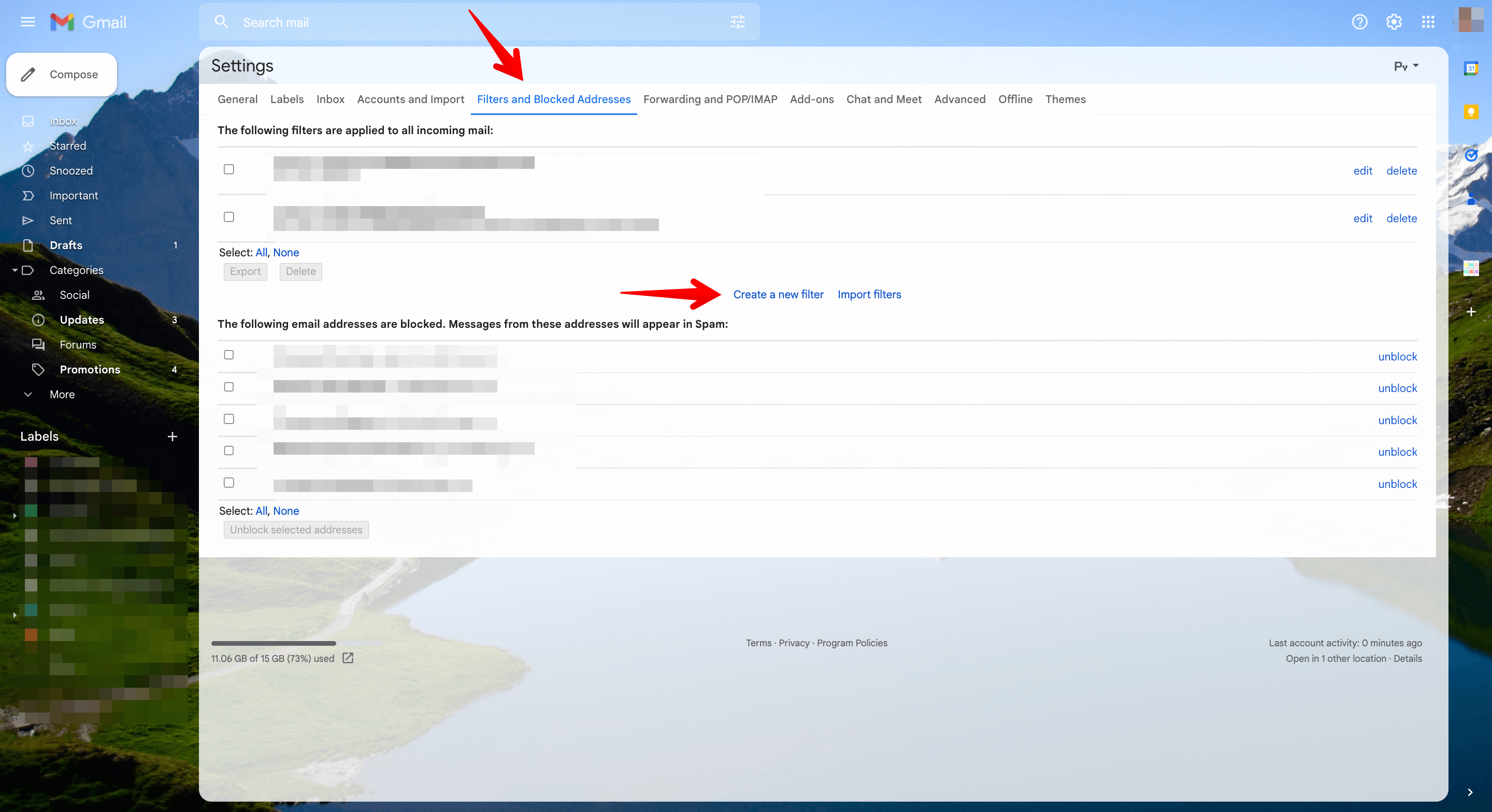Expand More in the sidebar
This screenshot has width=1492, height=812.
62,395
